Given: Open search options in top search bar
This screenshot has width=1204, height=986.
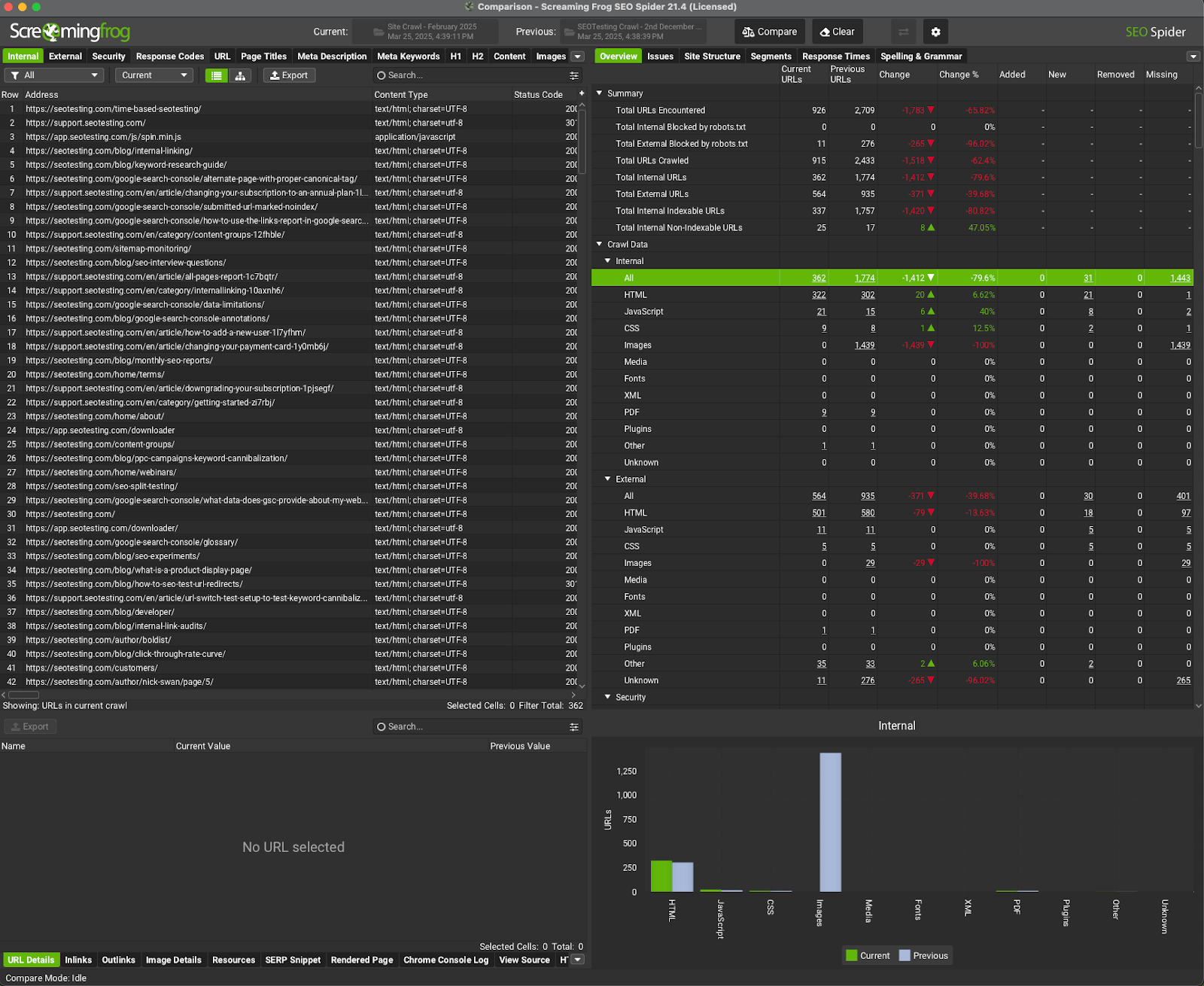Looking at the screenshot, I should tap(574, 75).
